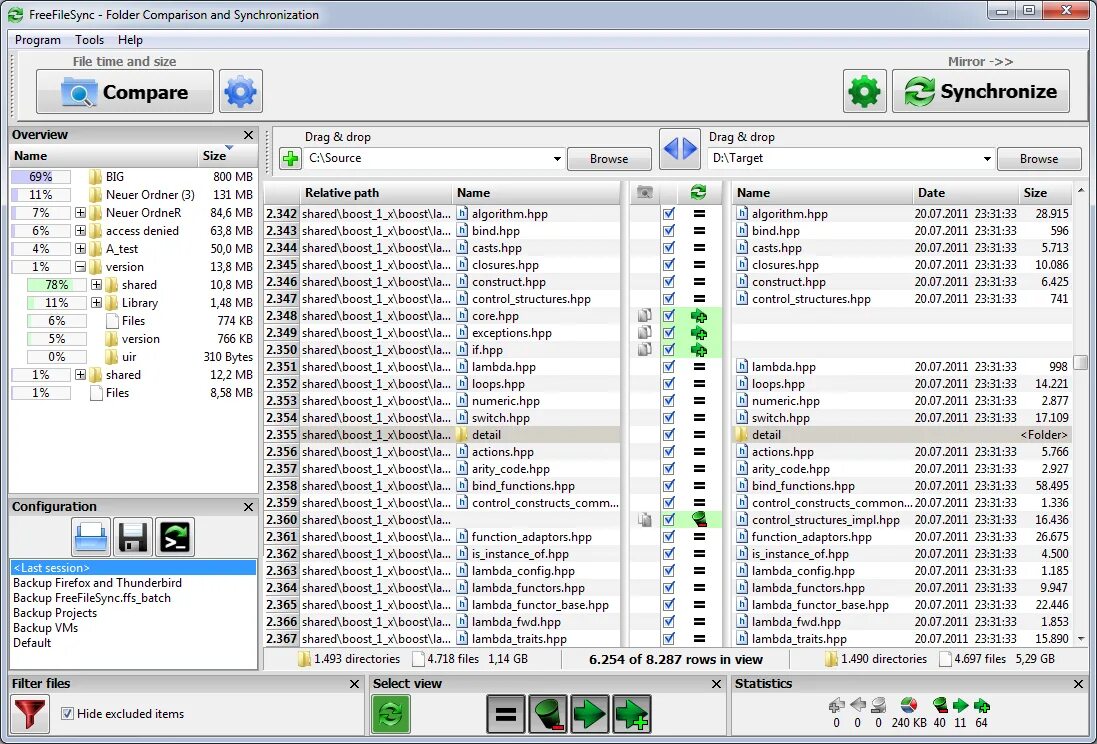
Task: Toggle delete-right files view button
Action: 548,714
